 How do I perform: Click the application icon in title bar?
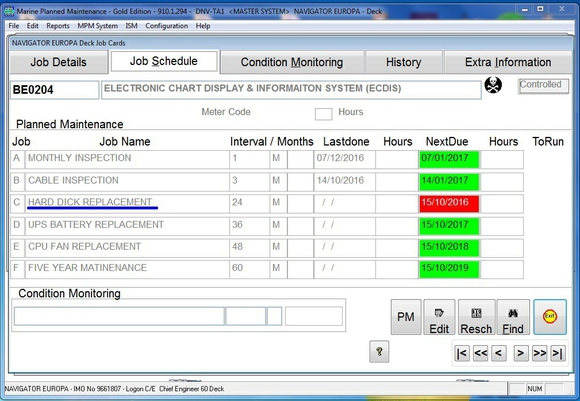pos(9,11)
